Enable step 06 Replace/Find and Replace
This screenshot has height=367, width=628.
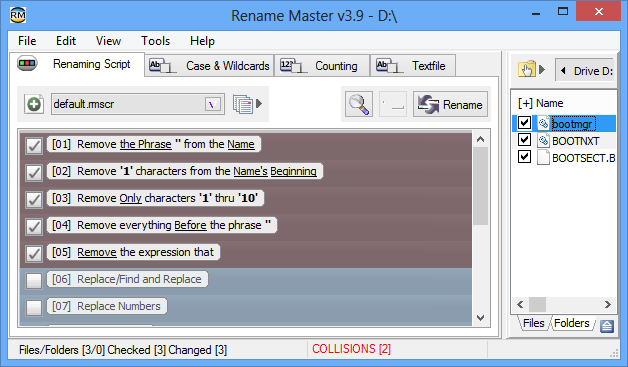click(34, 281)
